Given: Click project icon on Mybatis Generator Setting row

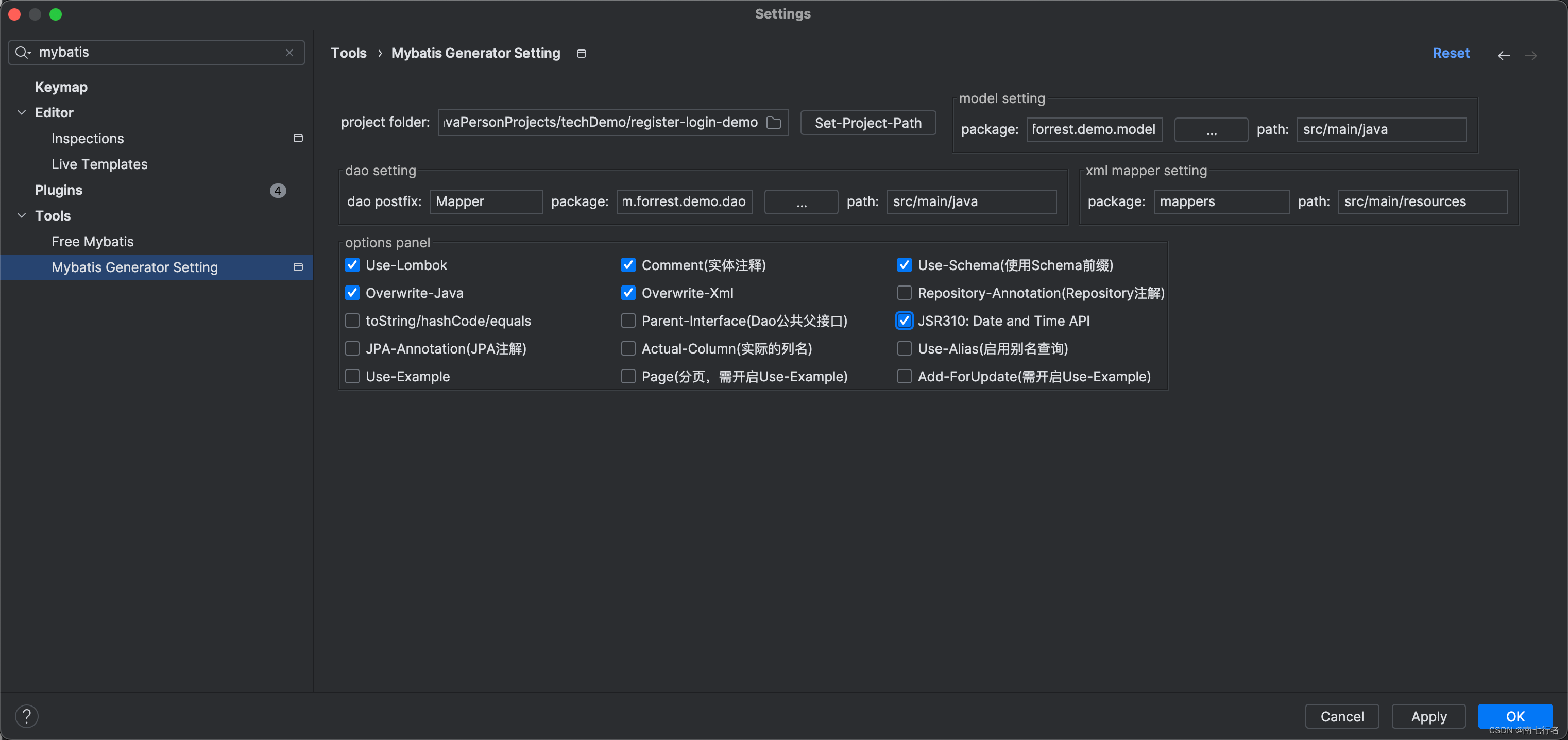Looking at the screenshot, I should 298,267.
